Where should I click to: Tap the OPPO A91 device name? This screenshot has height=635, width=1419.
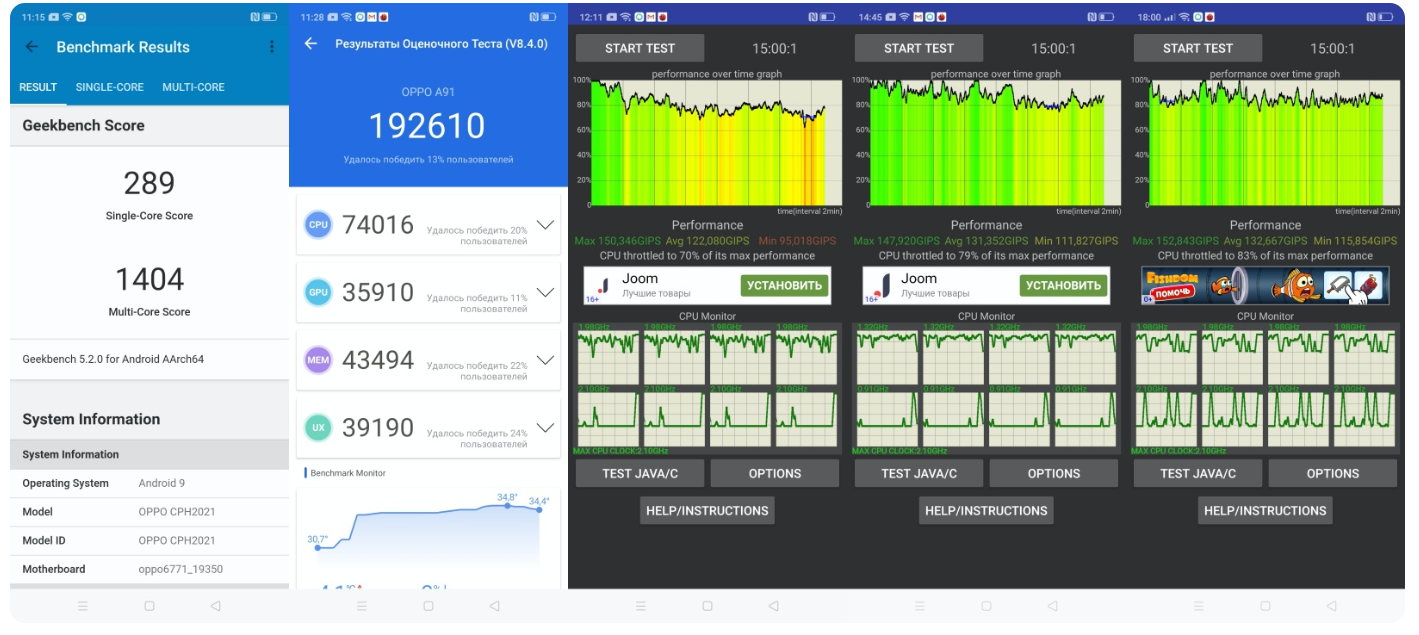[428, 92]
